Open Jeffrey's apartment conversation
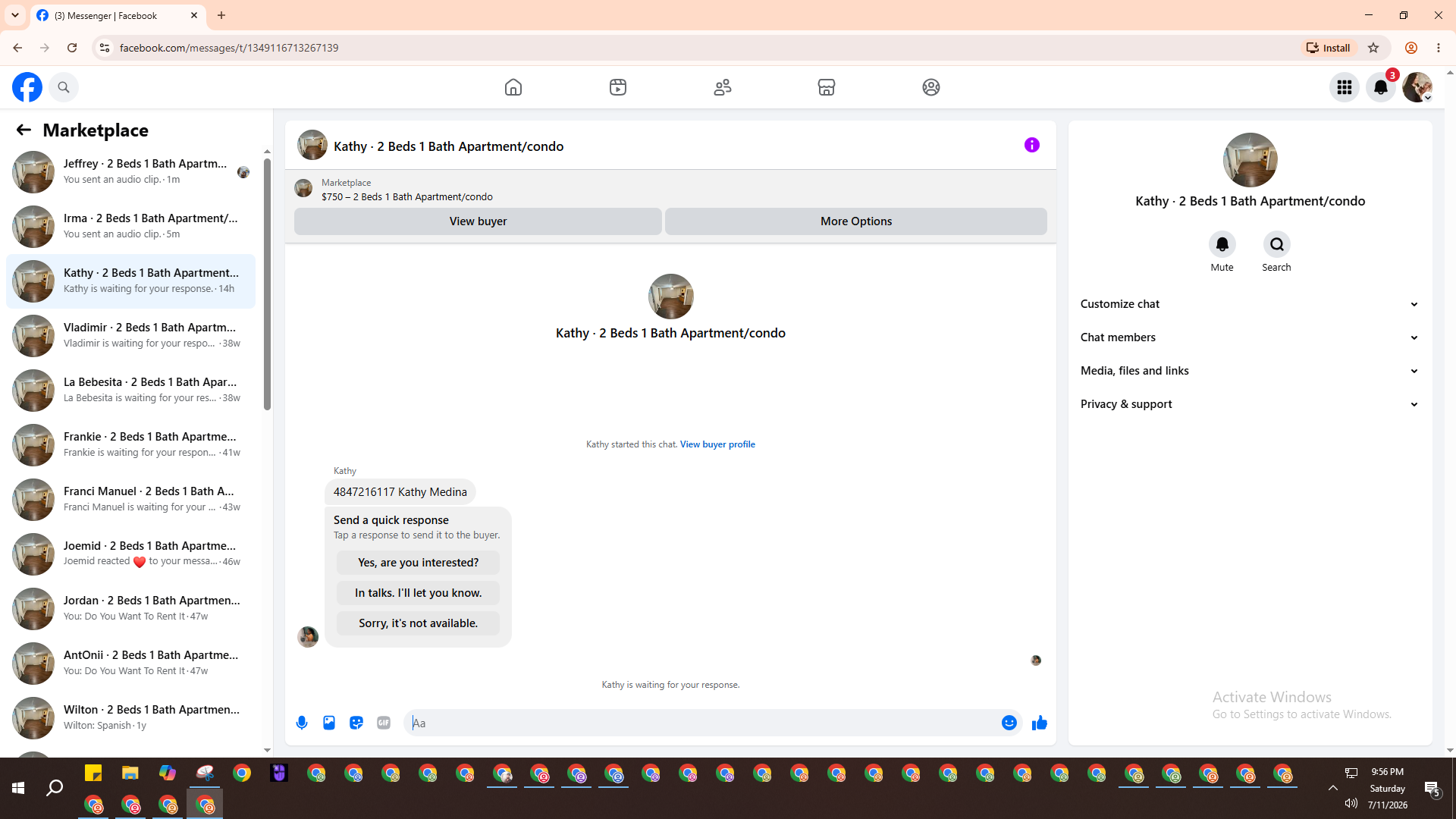Screen dimensions: 1456x819 [x=130, y=172]
